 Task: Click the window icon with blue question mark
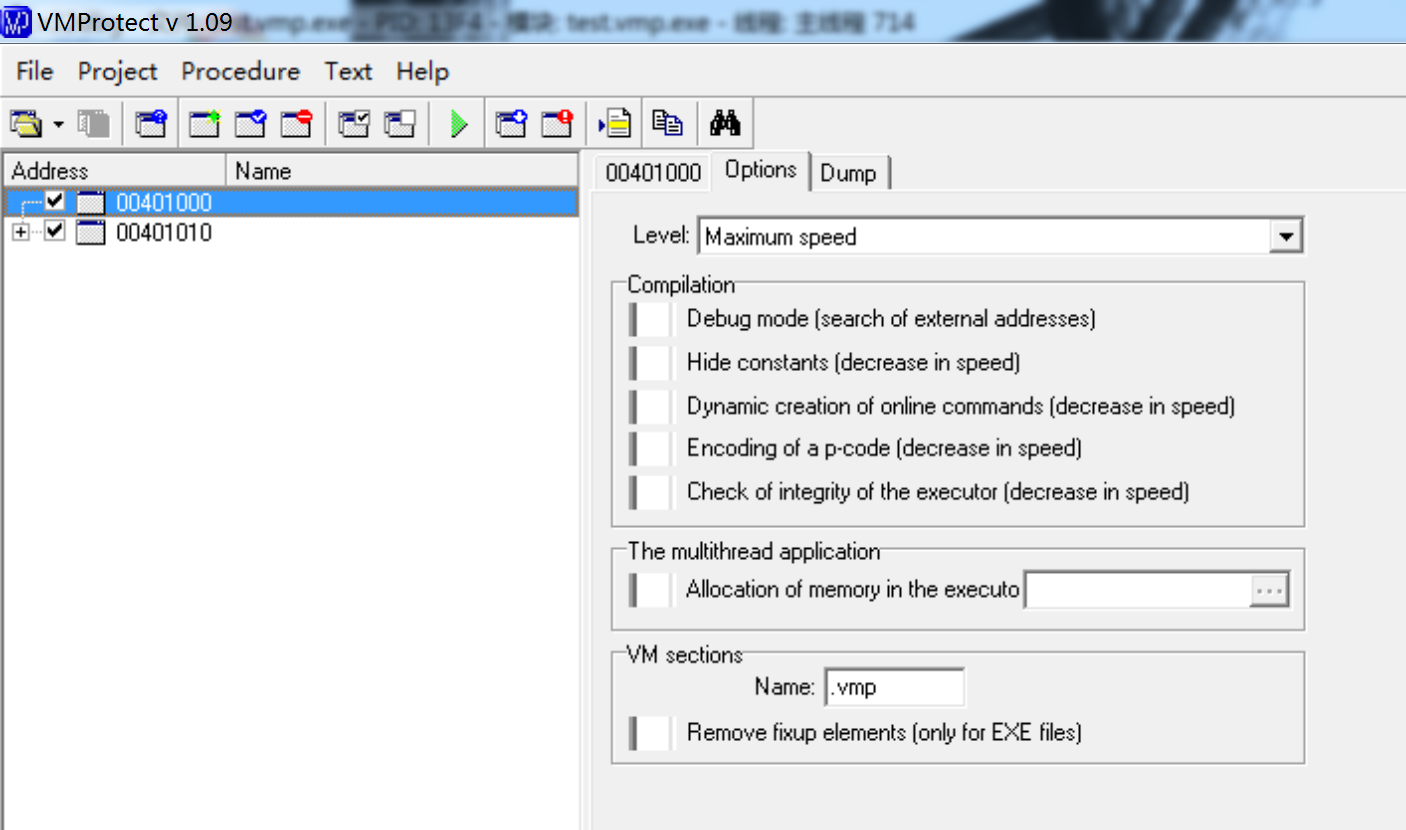(151, 124)
